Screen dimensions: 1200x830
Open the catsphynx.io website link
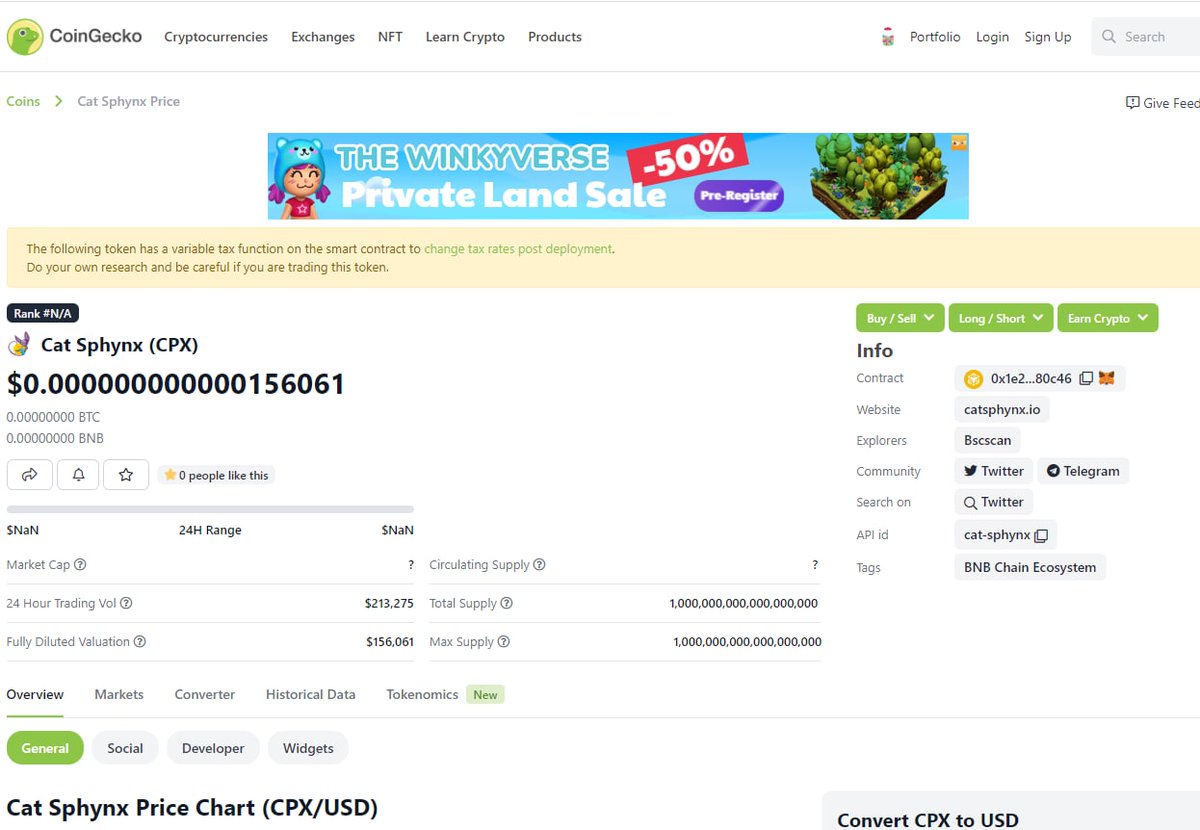pos(1002,410)
